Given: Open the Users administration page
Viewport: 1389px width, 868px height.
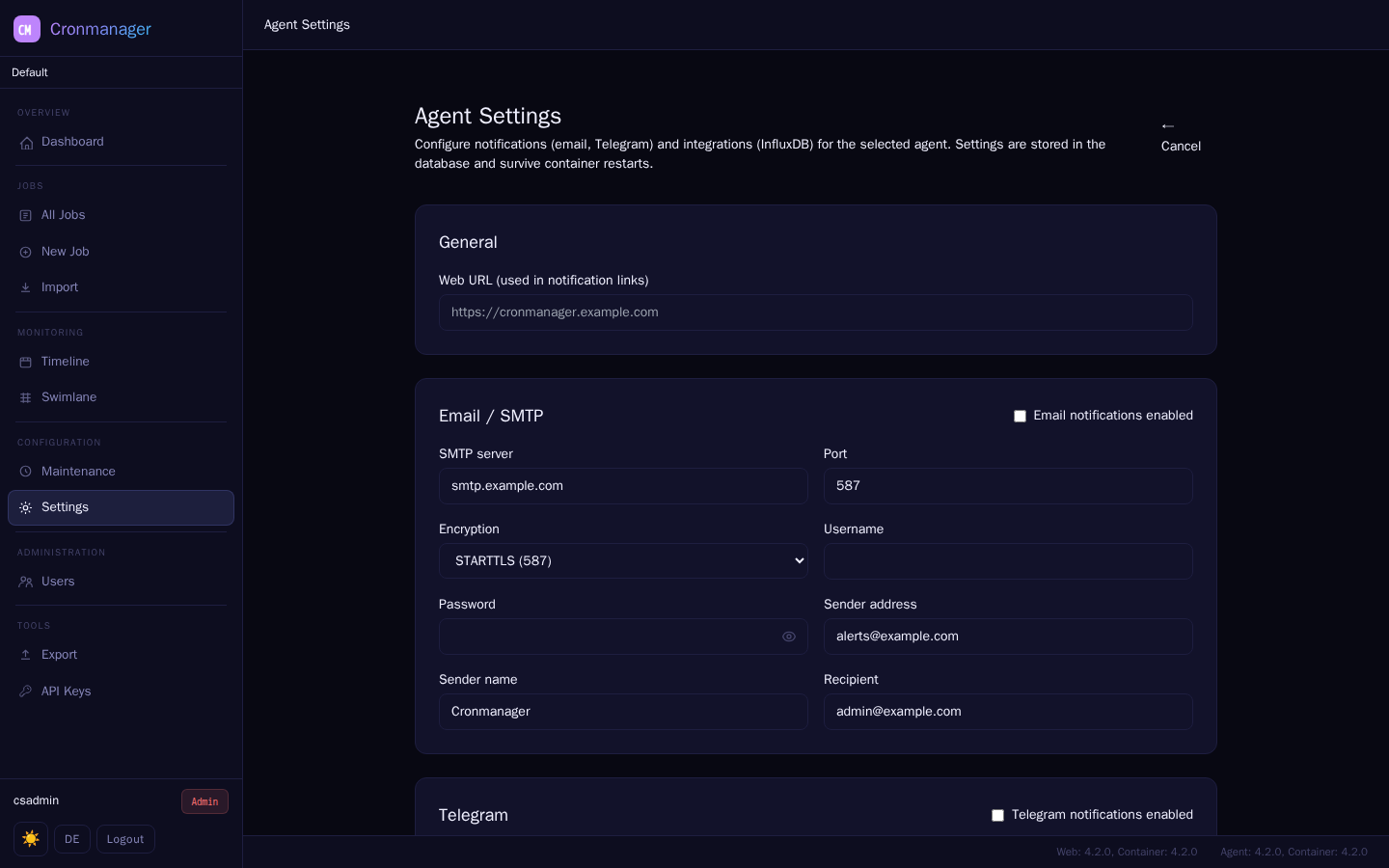Looking at the screenshot, I should coord(121,582).
